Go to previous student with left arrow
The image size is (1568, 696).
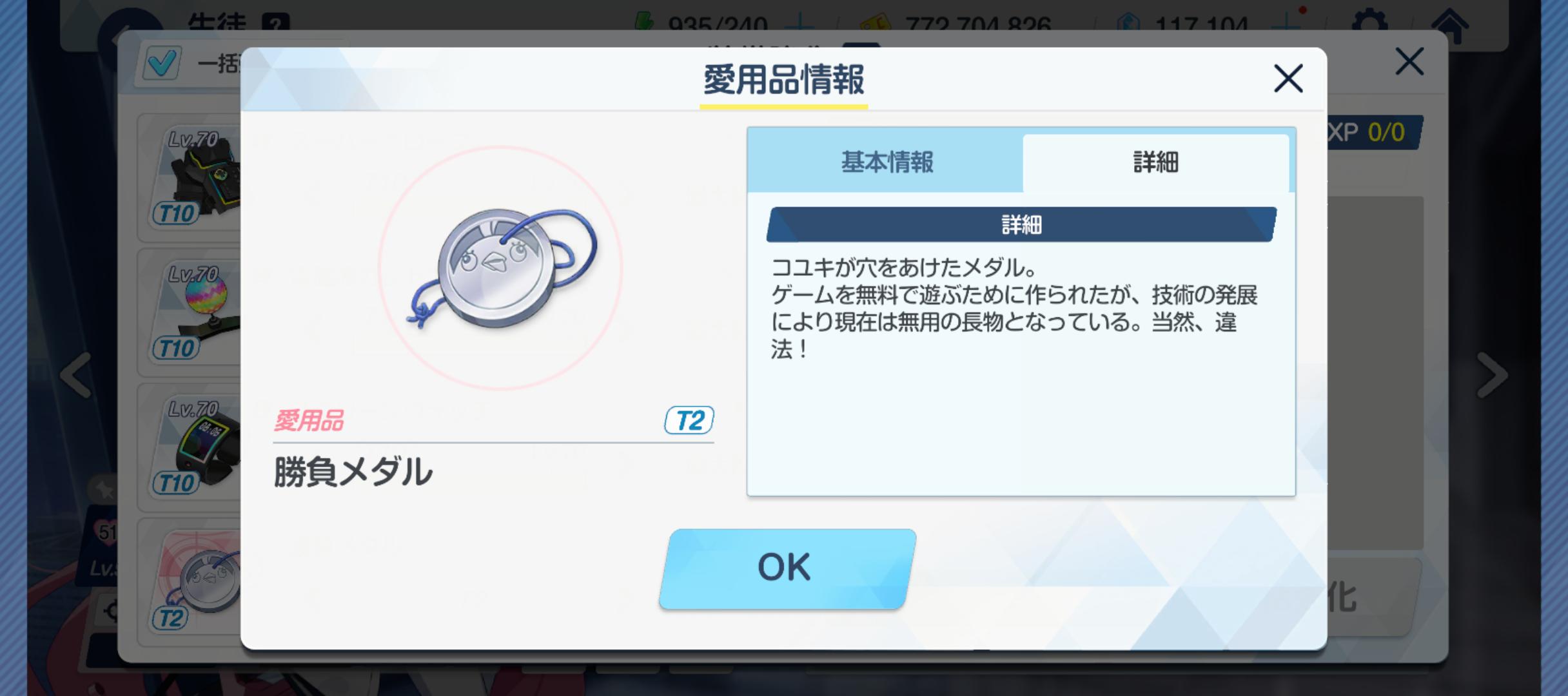[x=76, y=374]
